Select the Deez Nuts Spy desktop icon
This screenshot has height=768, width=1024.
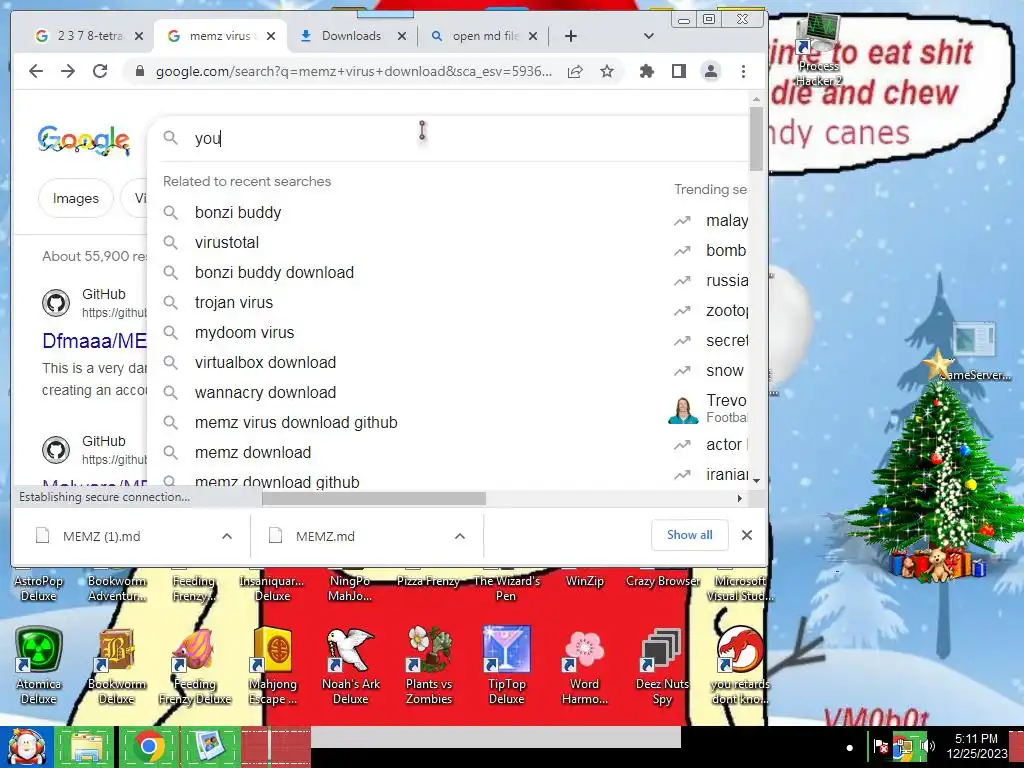tap(662, 665)
